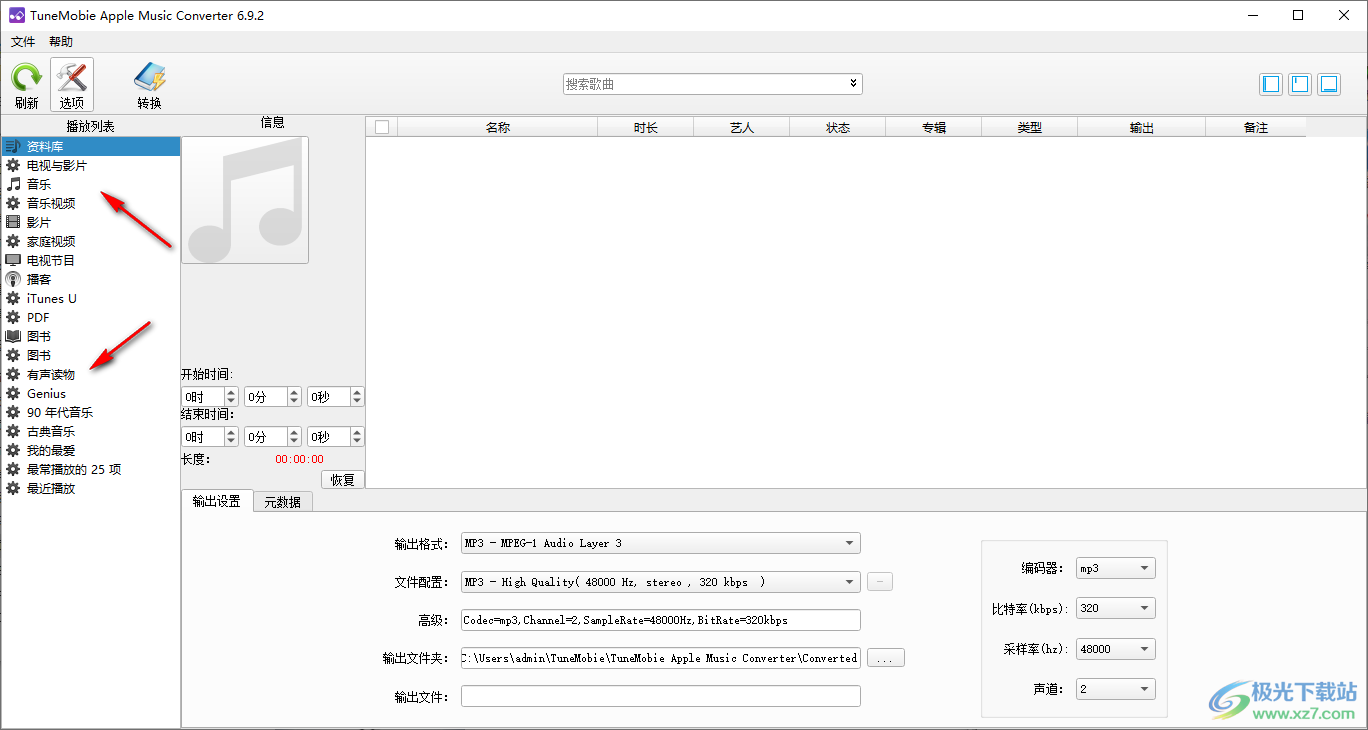Open 我的最爱 playlist

point(91,450)
